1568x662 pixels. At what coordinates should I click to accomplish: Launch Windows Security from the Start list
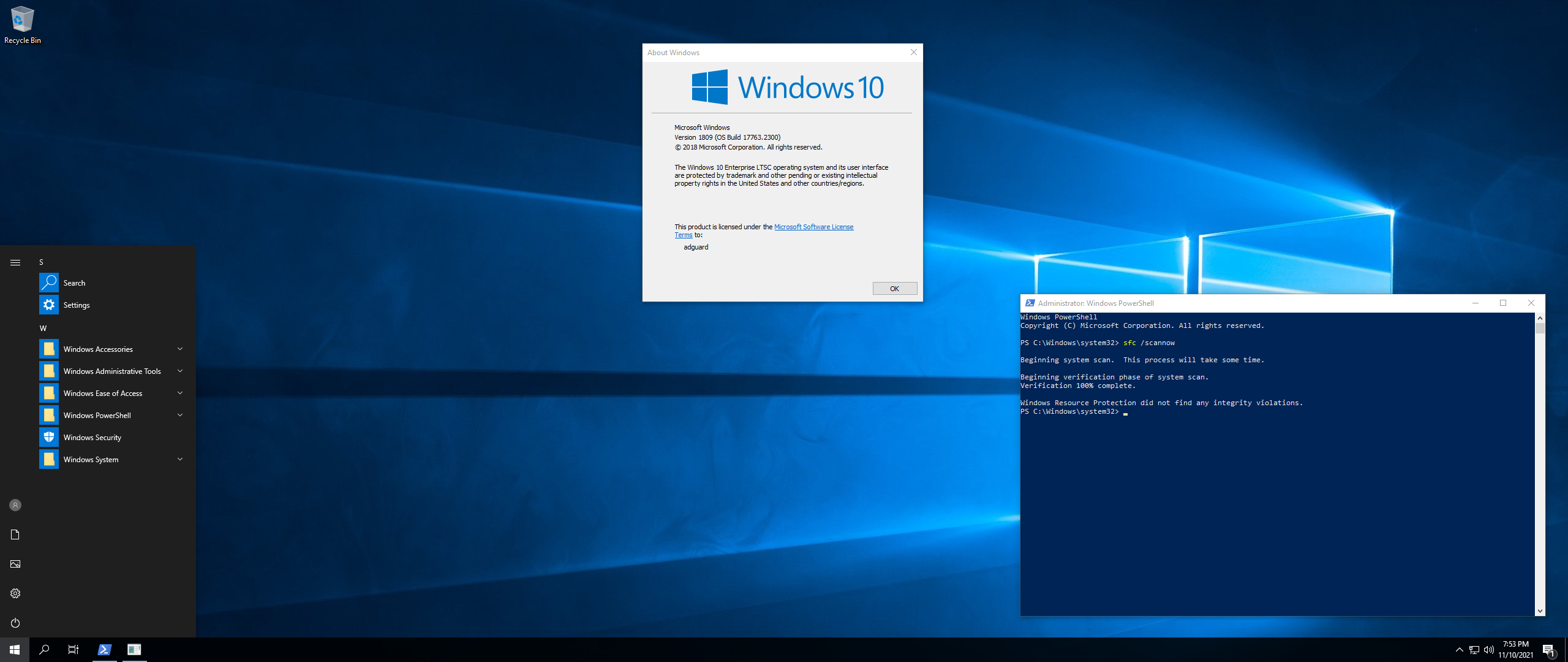113,437
